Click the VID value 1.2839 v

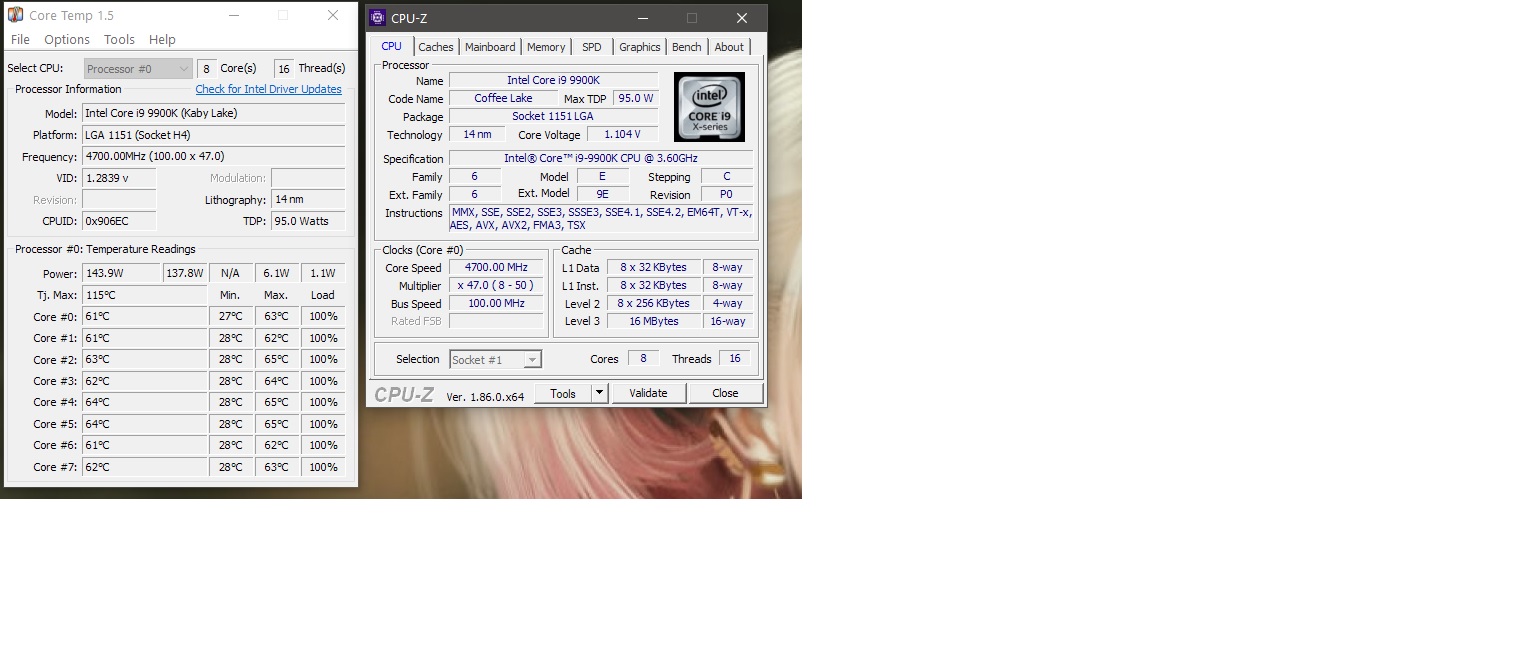119,178
